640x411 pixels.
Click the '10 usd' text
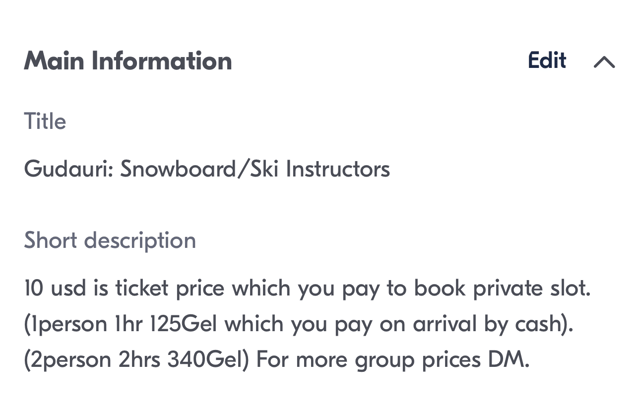54,289
